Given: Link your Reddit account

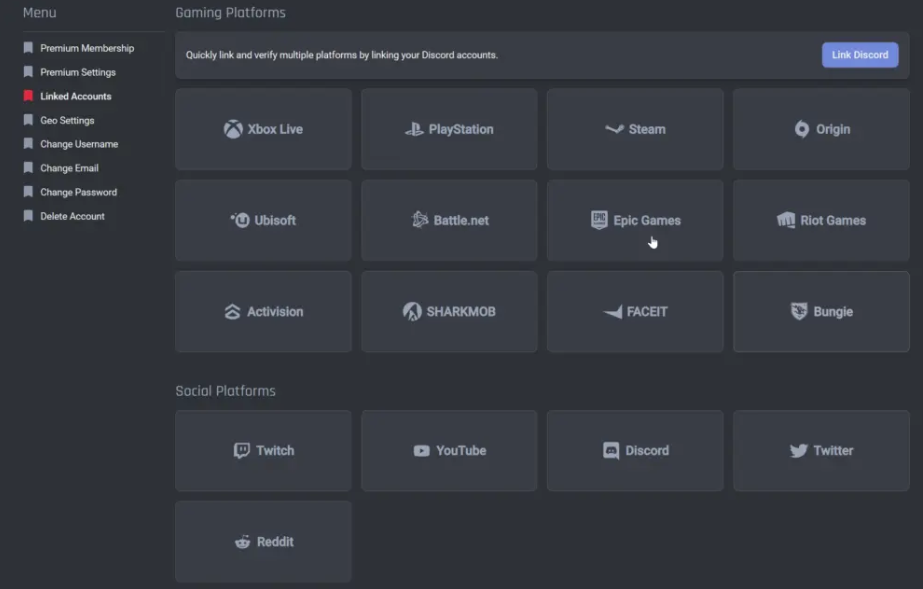Looking at the screenshot, I should 263,542.
